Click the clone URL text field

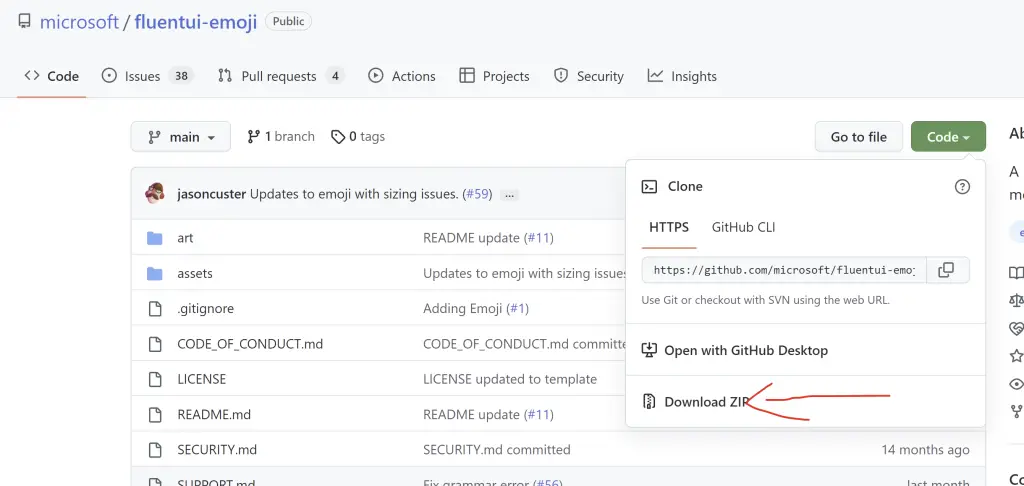click(x=784, y=270)
